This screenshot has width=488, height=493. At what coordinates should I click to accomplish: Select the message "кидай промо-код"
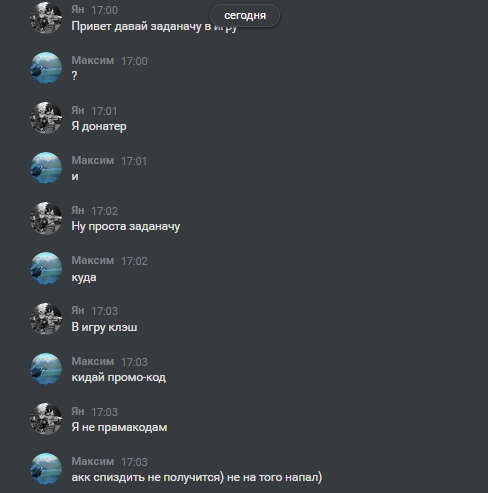tap(118, 377)
